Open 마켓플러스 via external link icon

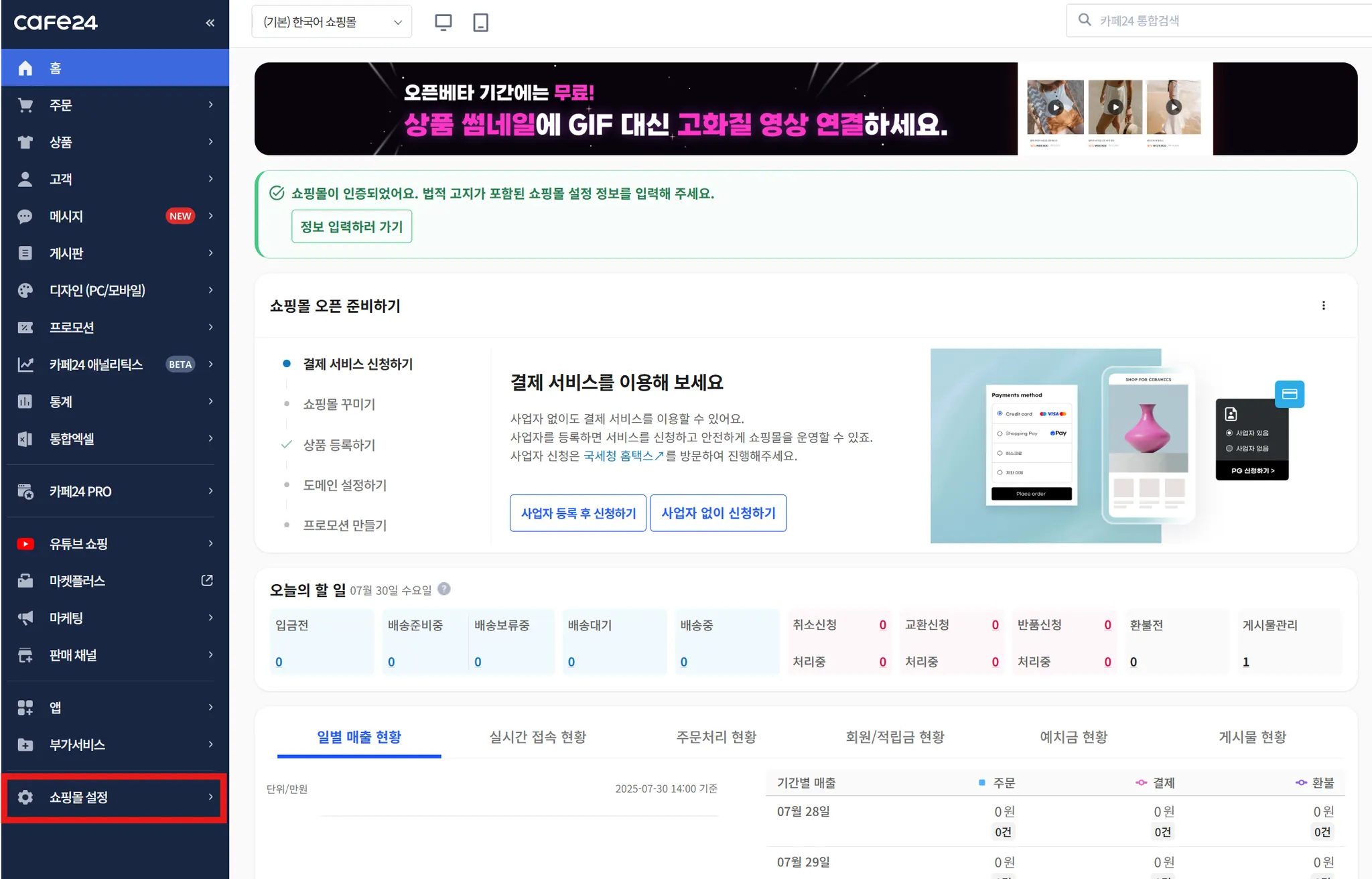[x=207, y=580]
